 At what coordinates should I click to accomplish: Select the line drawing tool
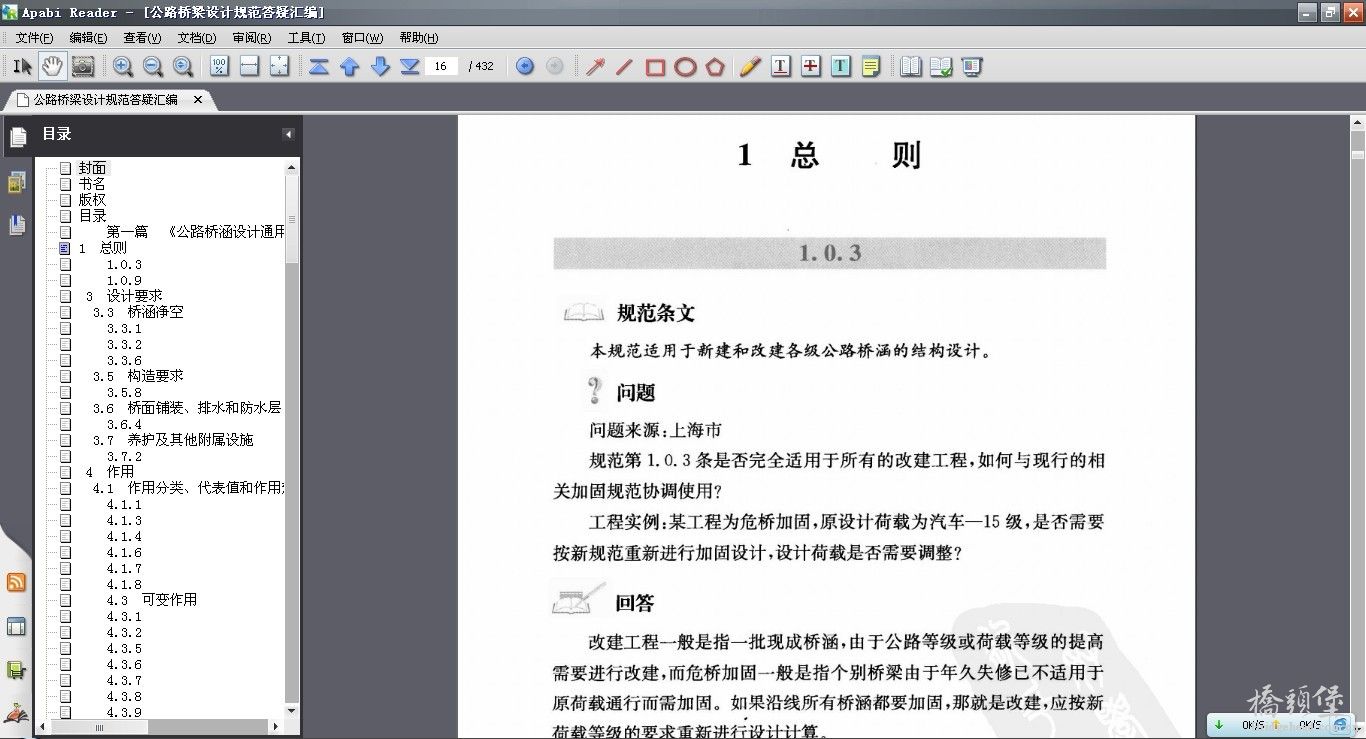point(625,66)
